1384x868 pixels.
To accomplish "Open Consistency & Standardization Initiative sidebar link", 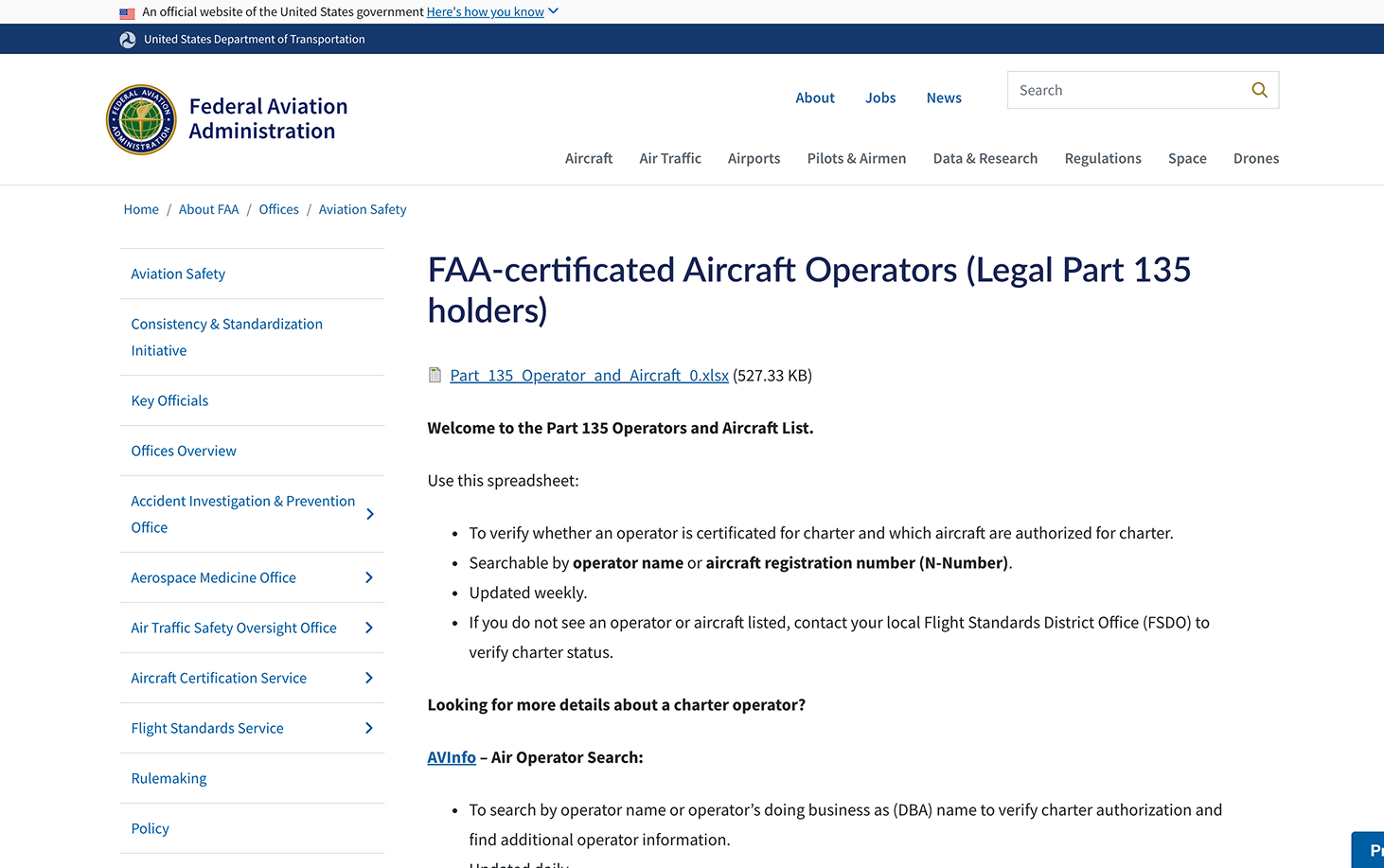I will (x=227, y=337).
